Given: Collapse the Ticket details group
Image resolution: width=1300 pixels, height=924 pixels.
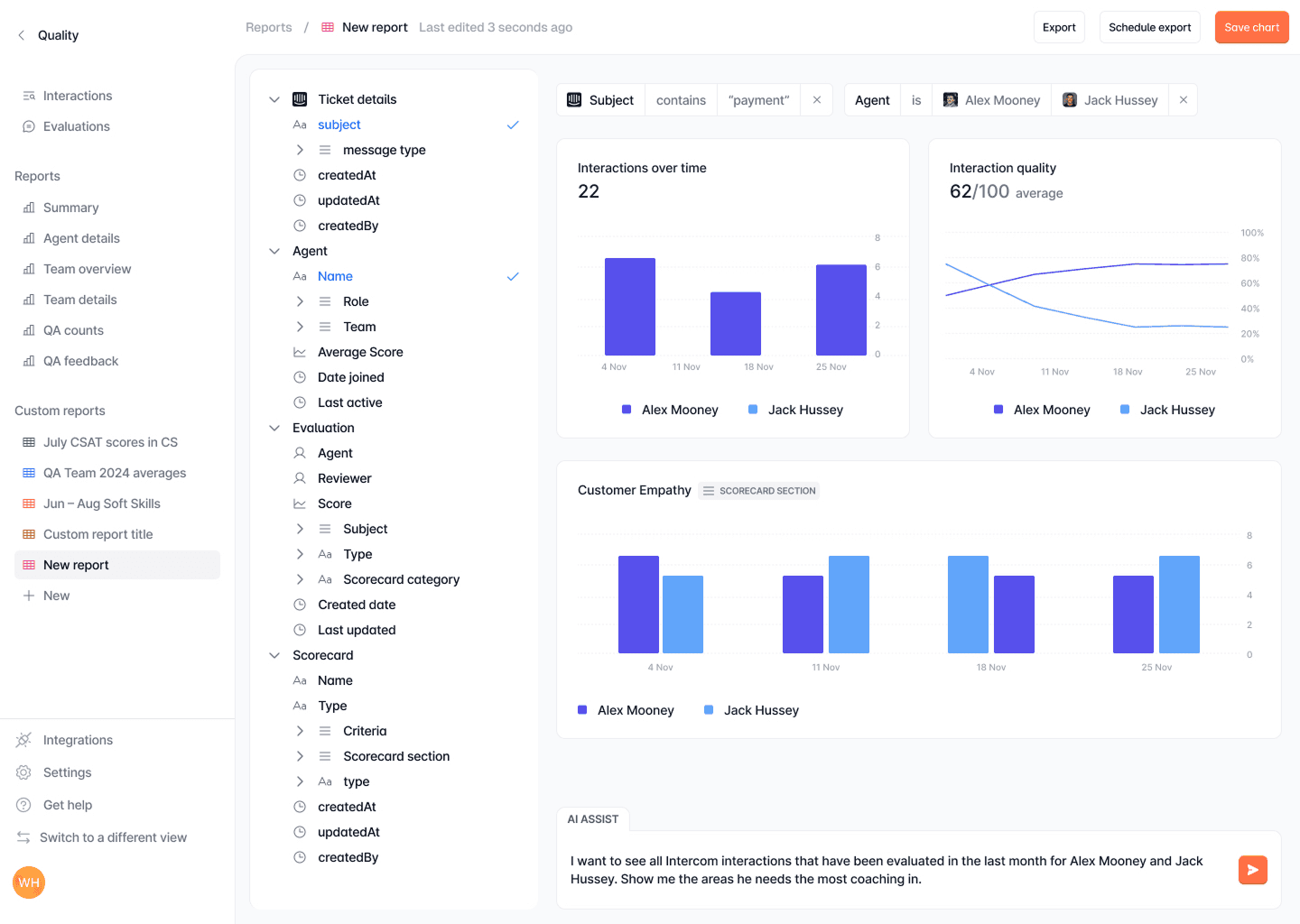Looking at the screenshot, I should tap(274, 99).
